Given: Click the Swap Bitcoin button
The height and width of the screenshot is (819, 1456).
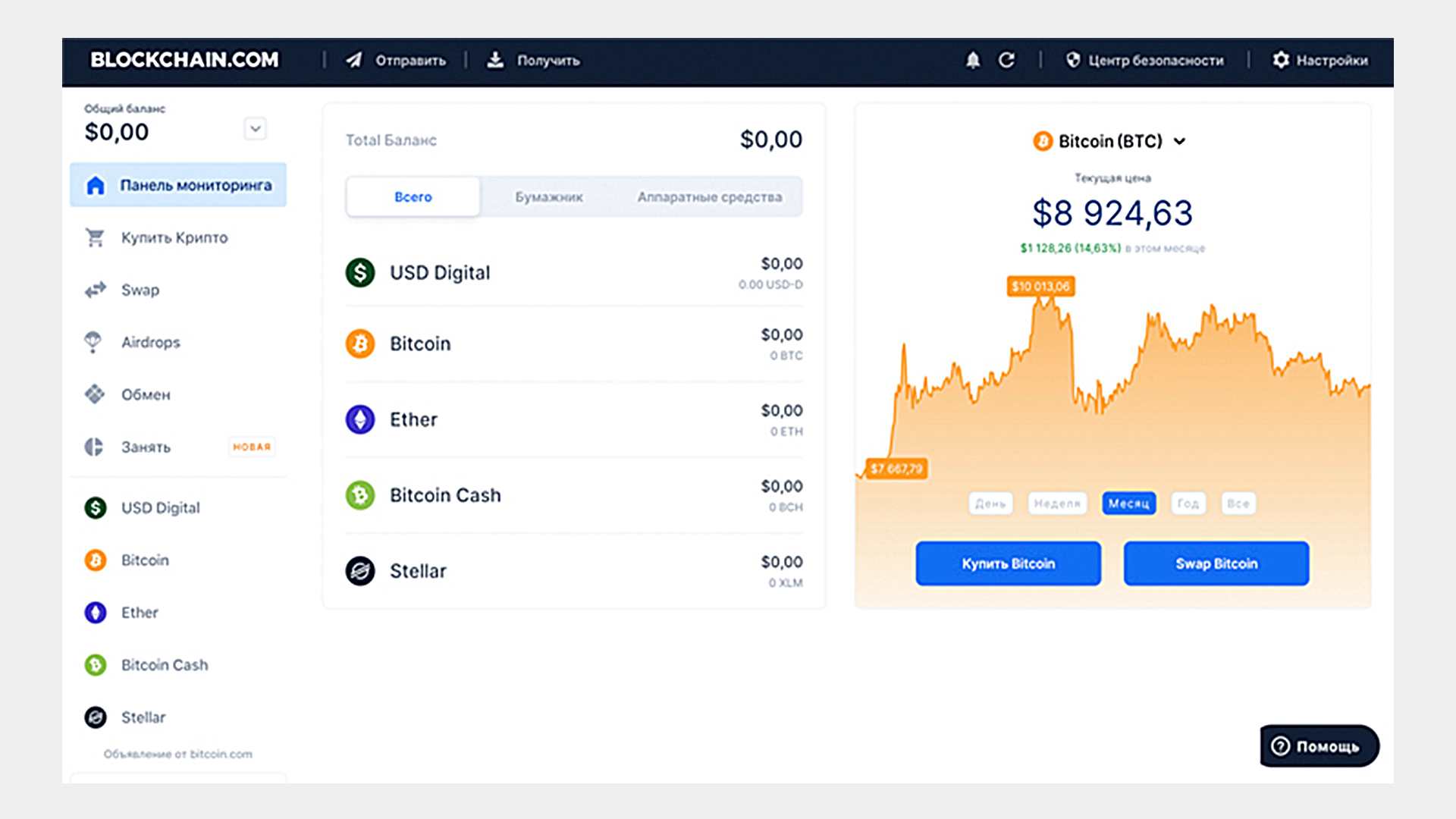Looking at the screenshot, I should coord(1215,563).
